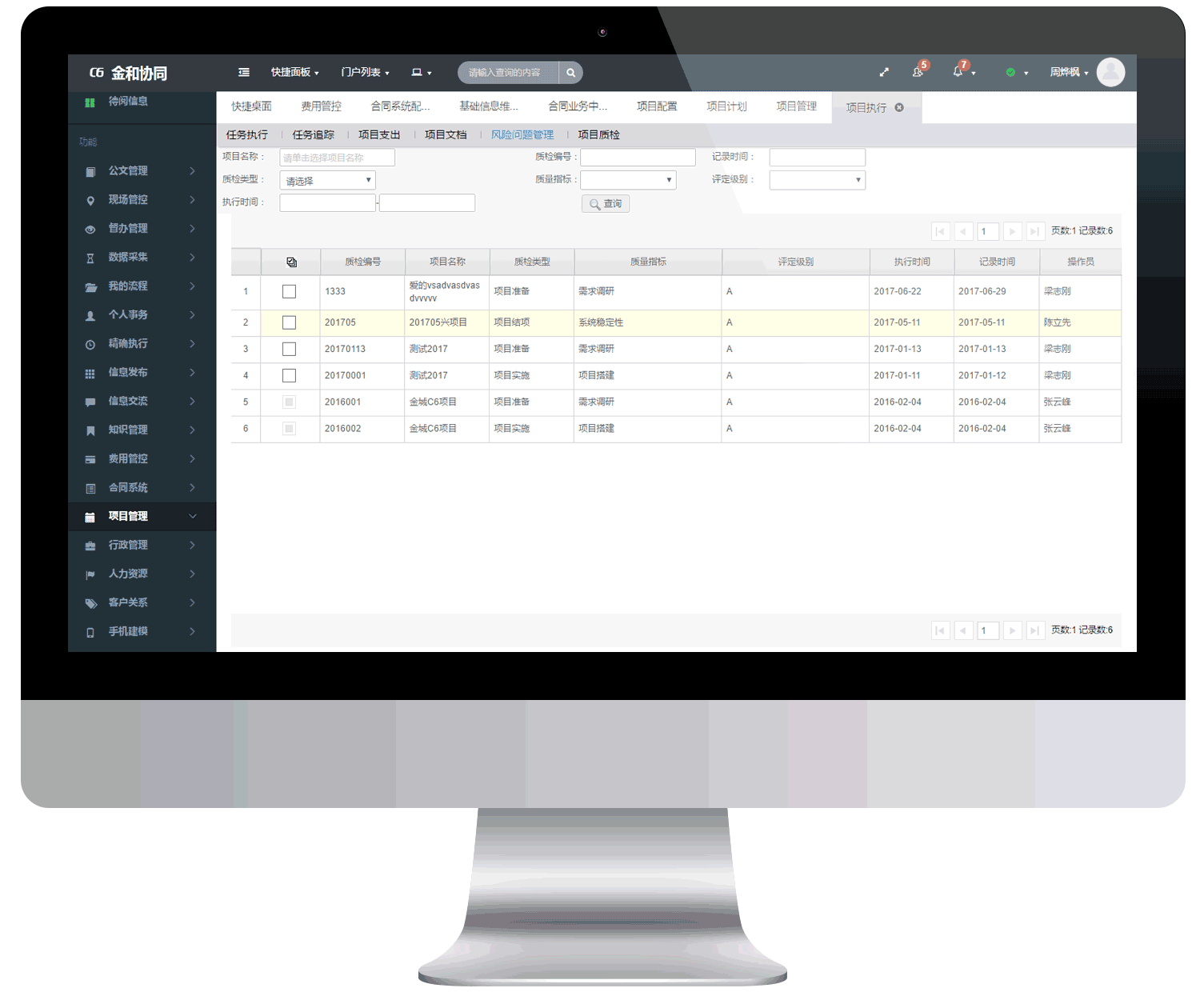The height and width of the screenshot is (1008, 1200).
Task: Switch to the 快捷桌面 tab
Action: [251, 106]
